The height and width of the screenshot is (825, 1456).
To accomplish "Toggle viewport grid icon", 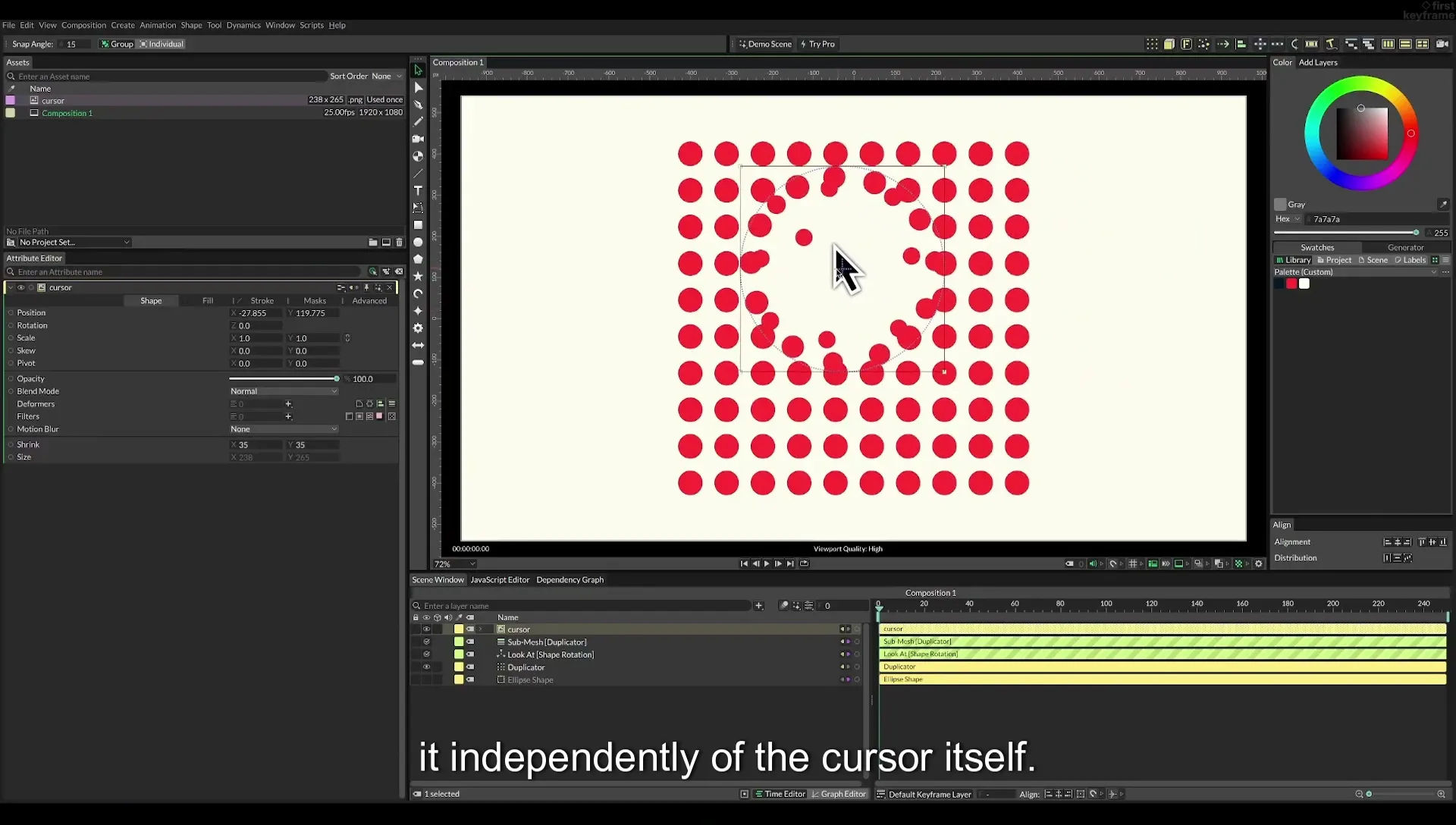I will (1133, 563).
